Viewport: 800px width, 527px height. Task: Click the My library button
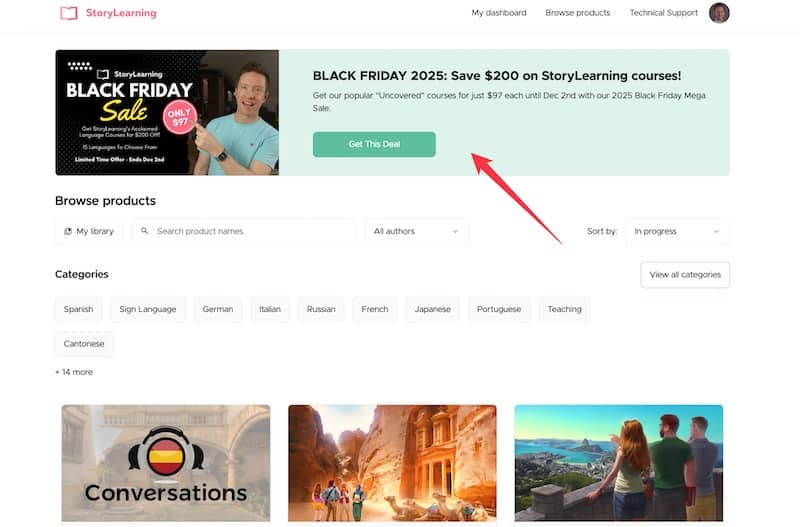click(89, 231)
